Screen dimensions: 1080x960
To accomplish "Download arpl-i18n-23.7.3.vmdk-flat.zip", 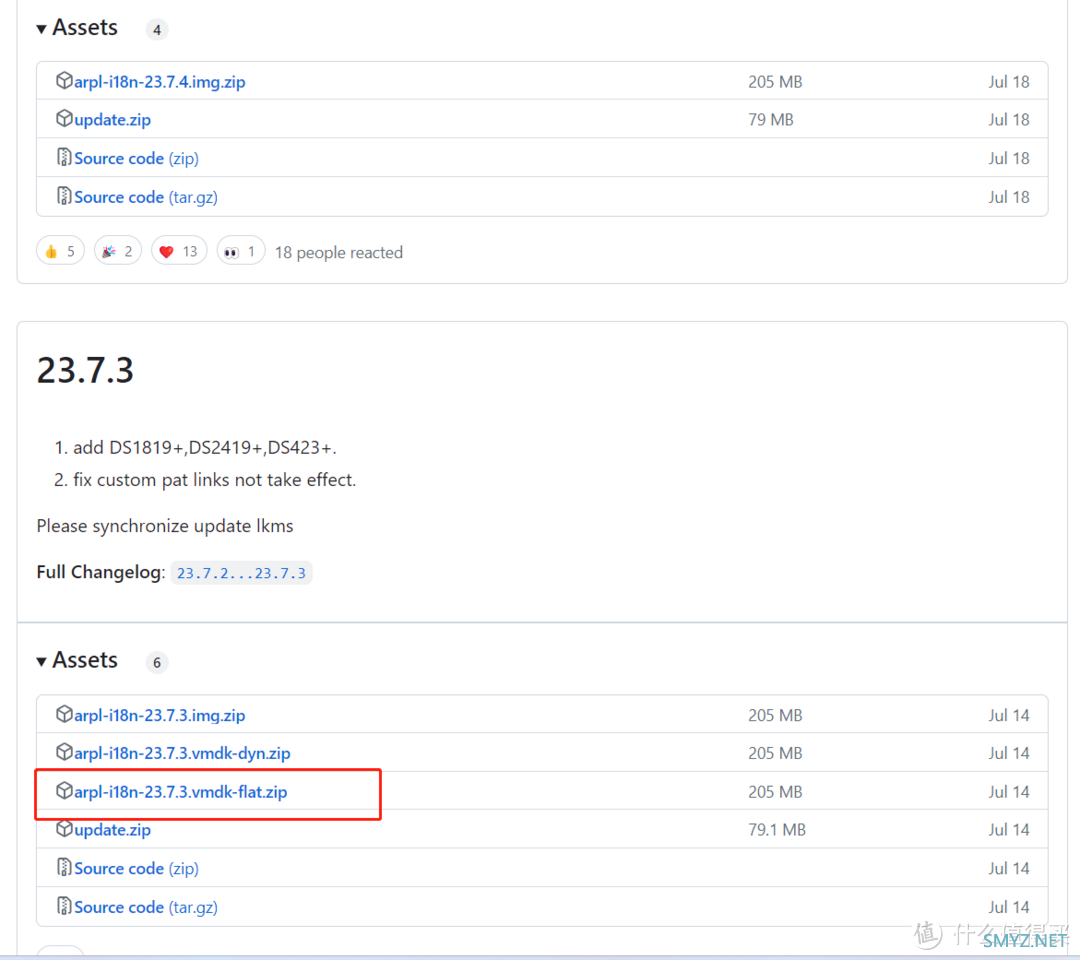I will (x=180, y=792).
